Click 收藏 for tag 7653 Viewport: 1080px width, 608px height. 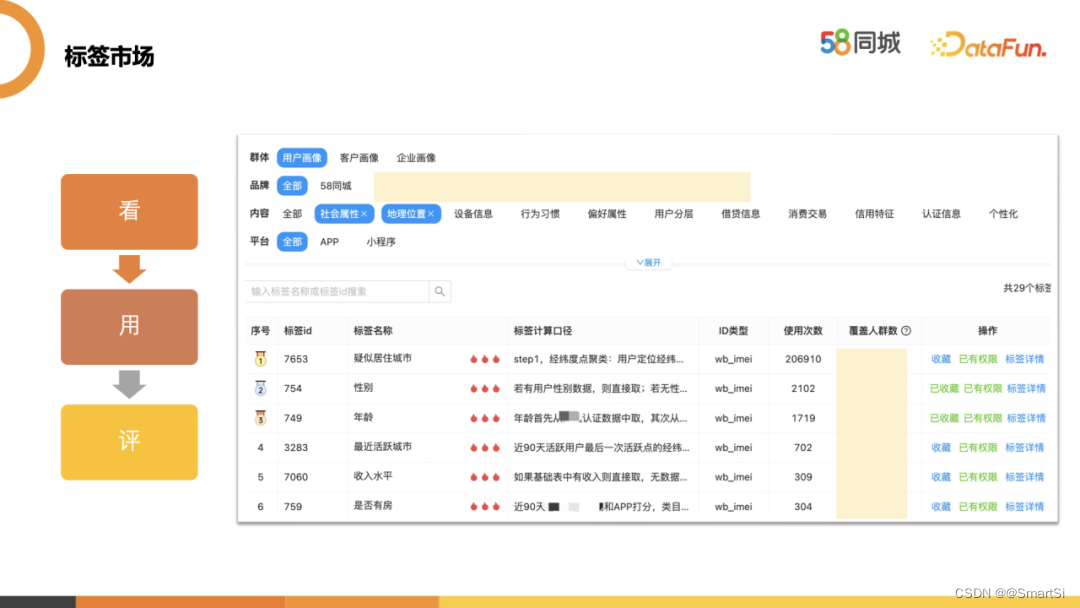click(x=941, y=359)
